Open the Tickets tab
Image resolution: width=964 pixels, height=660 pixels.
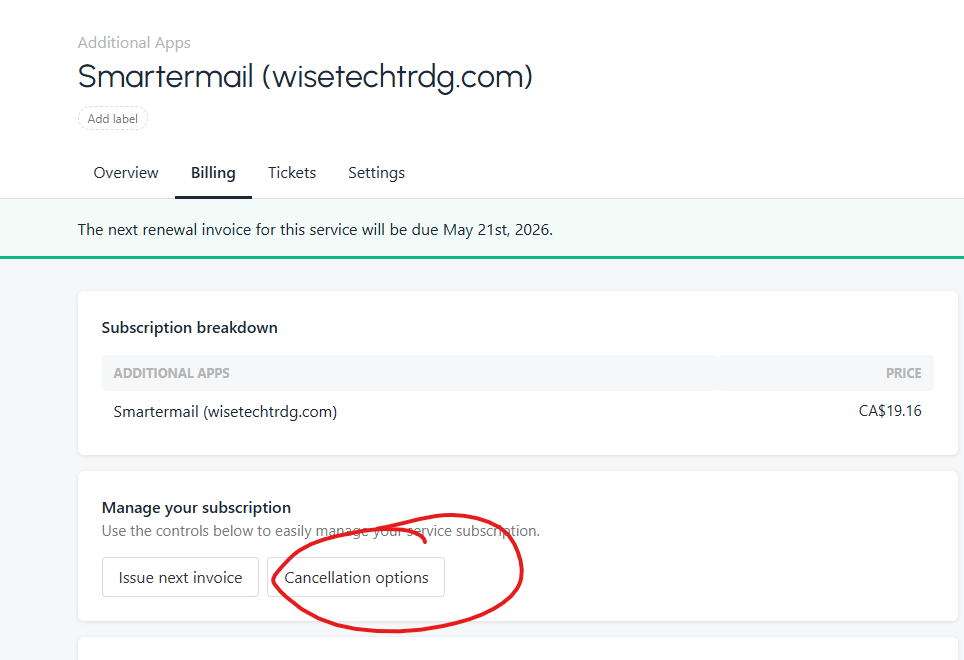(292, 173)
